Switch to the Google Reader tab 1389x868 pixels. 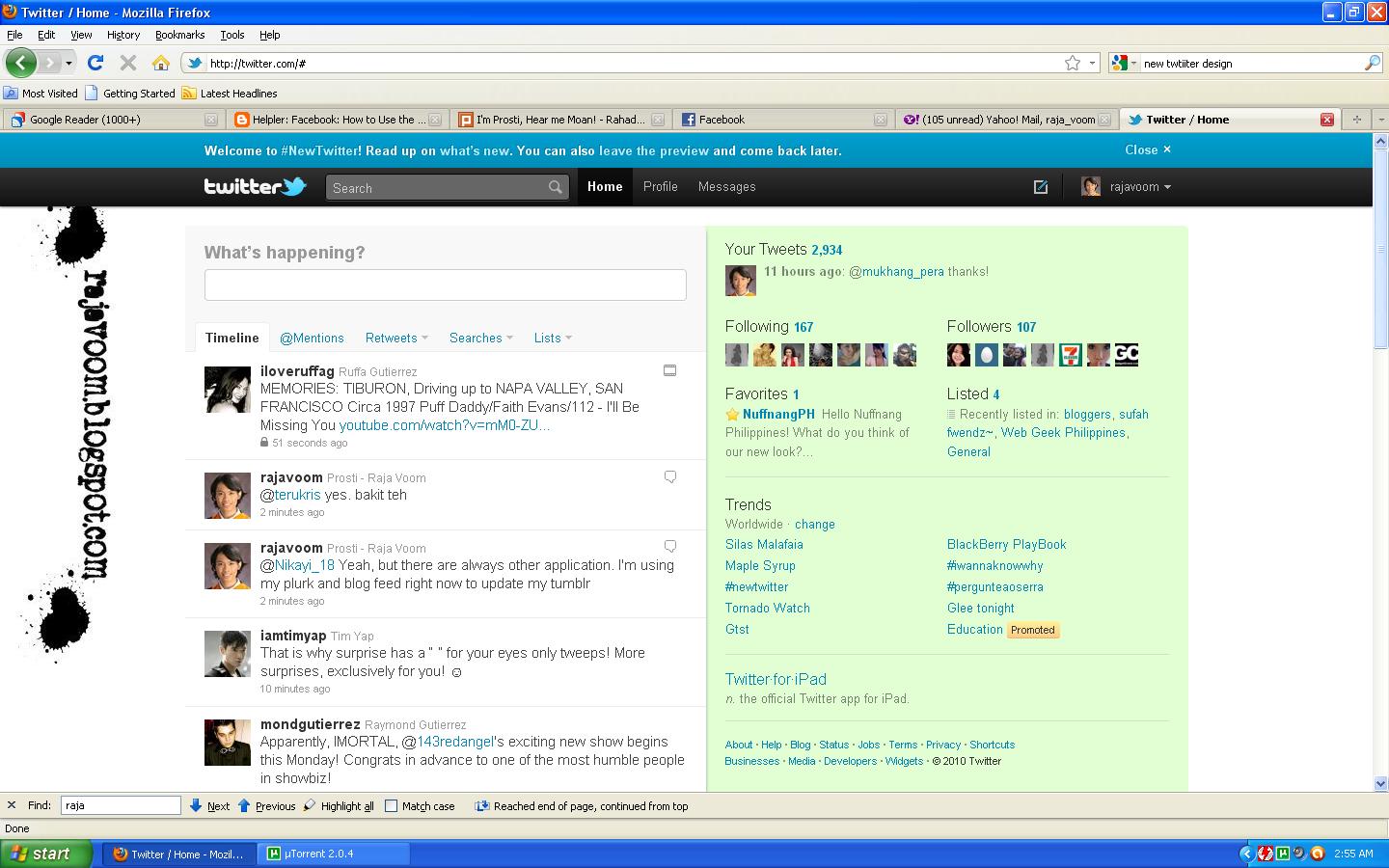click(113, 120)
